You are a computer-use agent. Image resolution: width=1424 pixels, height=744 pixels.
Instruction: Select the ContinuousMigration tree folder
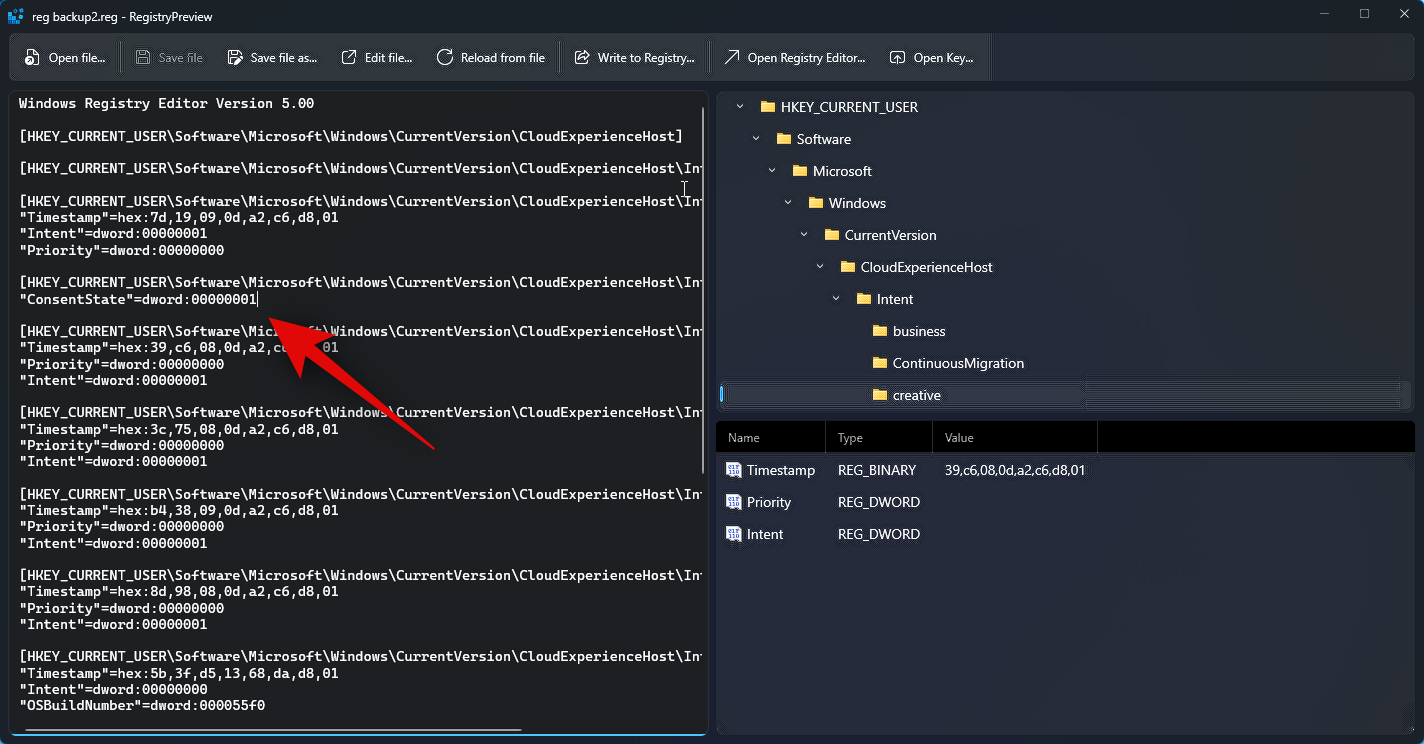[x=957, y=363]
